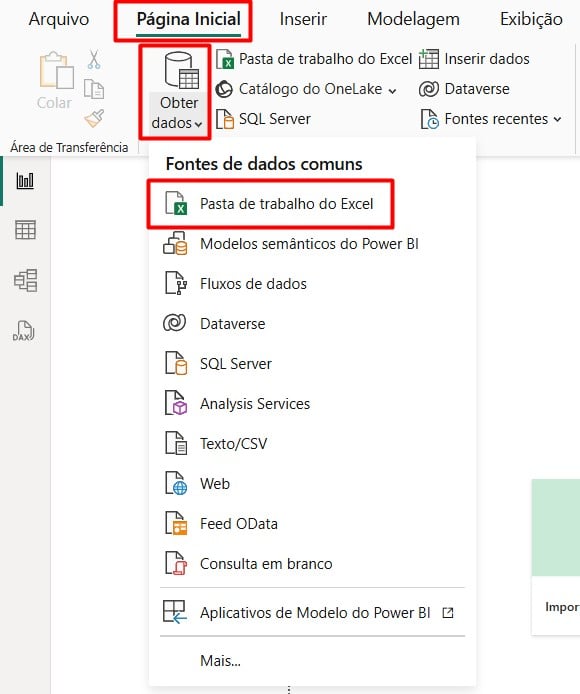The width and height of the screenshot is (580, 694).
Task: Expand the Fontes recentes dropdown arrow
Action: (x=557, y=119)
